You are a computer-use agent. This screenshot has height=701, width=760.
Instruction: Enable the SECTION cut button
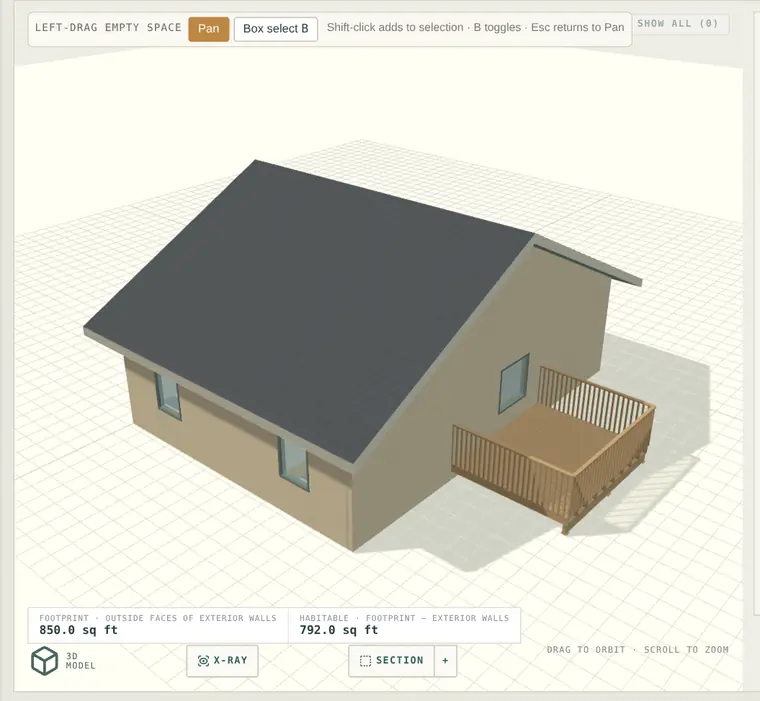click(x=392, y=660)
